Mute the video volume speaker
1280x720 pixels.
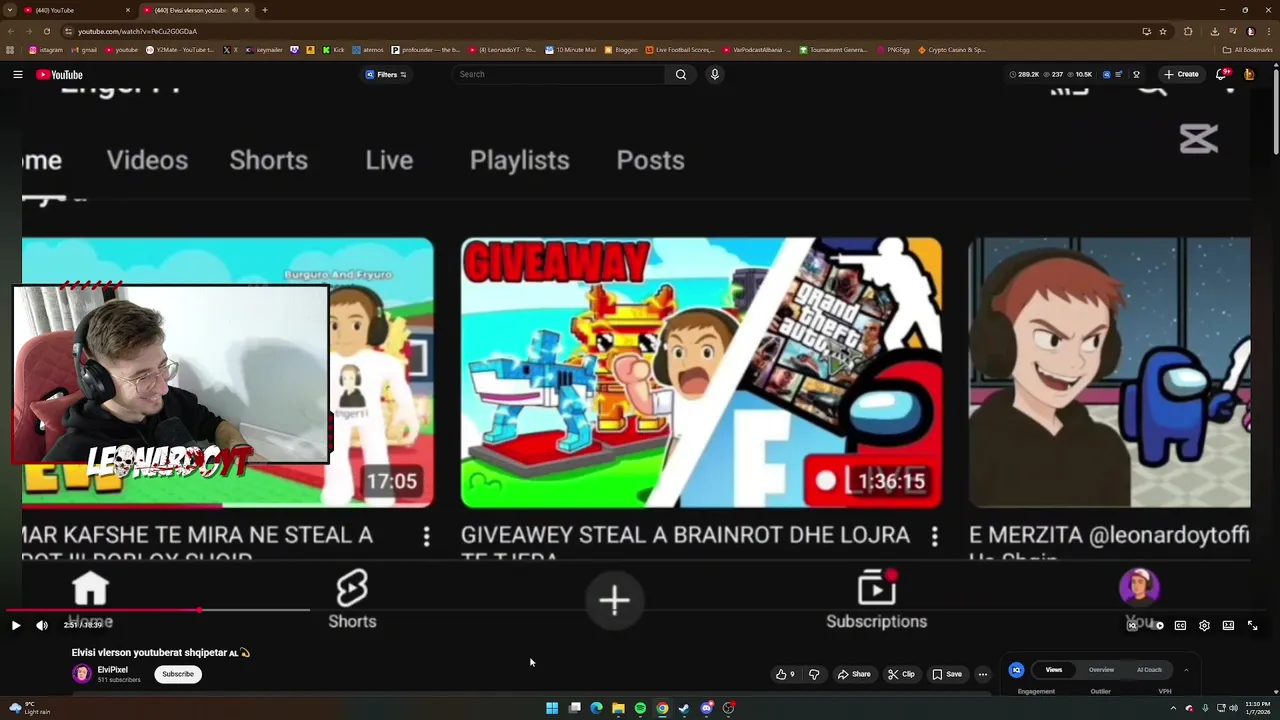pos(42,625)
